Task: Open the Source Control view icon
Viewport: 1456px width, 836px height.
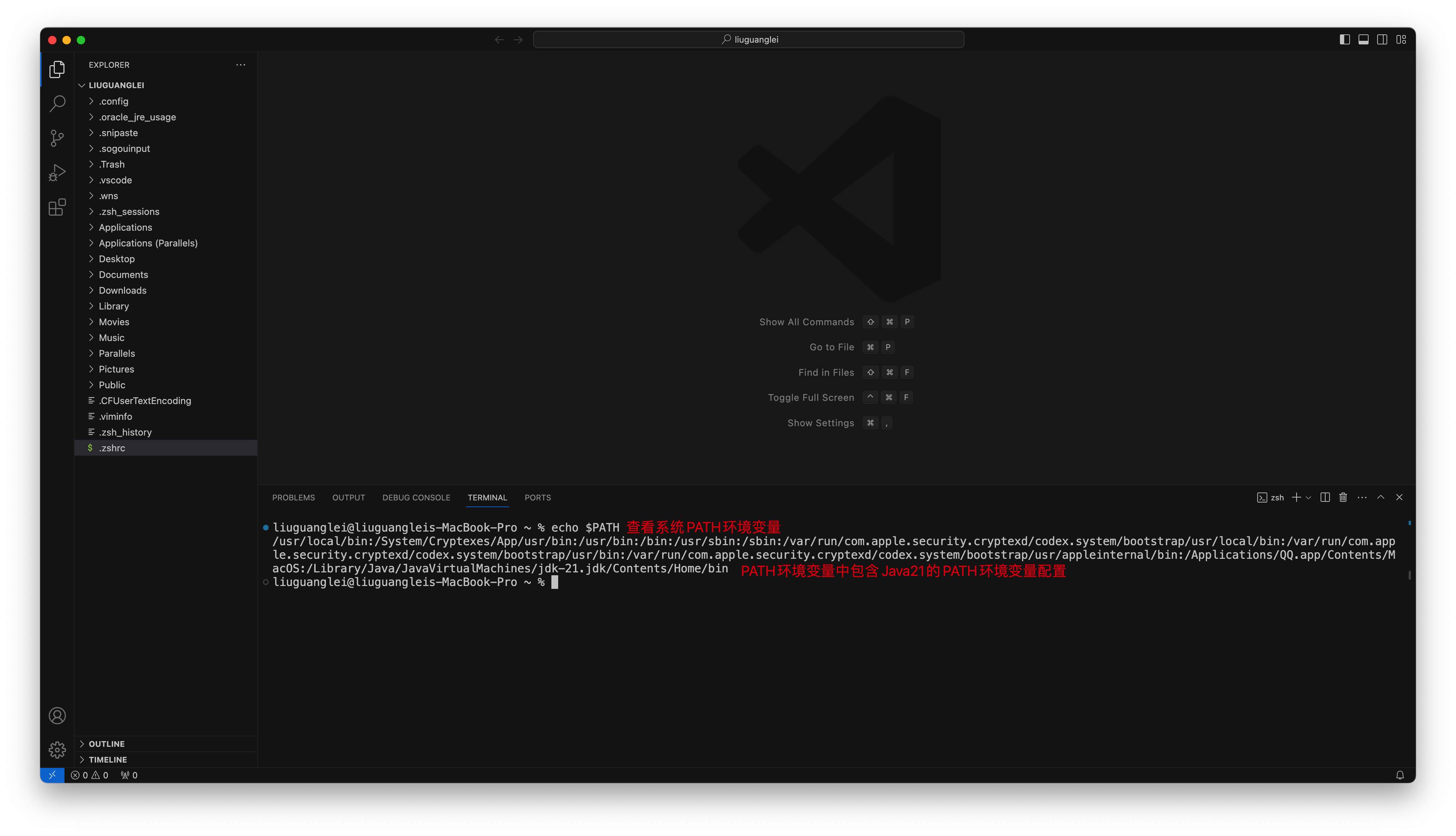Action: coord(57,138)
